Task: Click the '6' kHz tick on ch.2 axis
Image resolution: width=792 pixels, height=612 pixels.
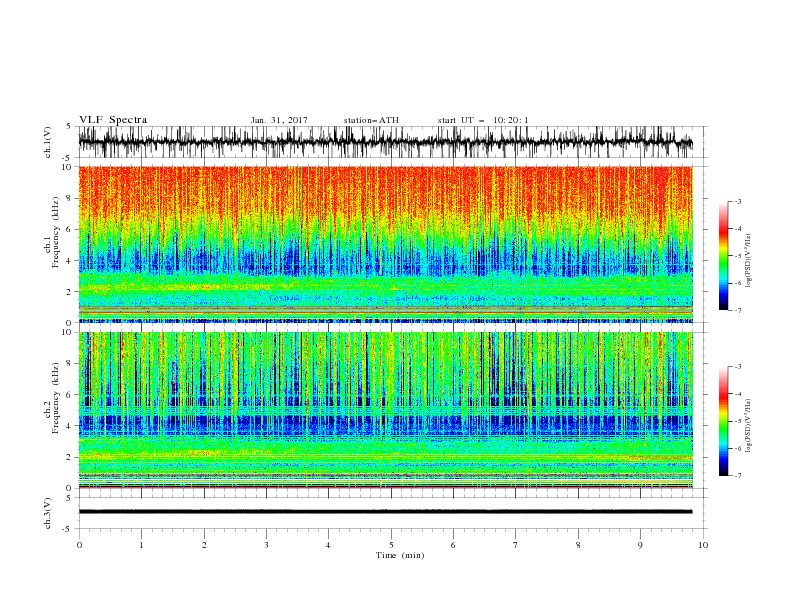Action: (70, 395)
